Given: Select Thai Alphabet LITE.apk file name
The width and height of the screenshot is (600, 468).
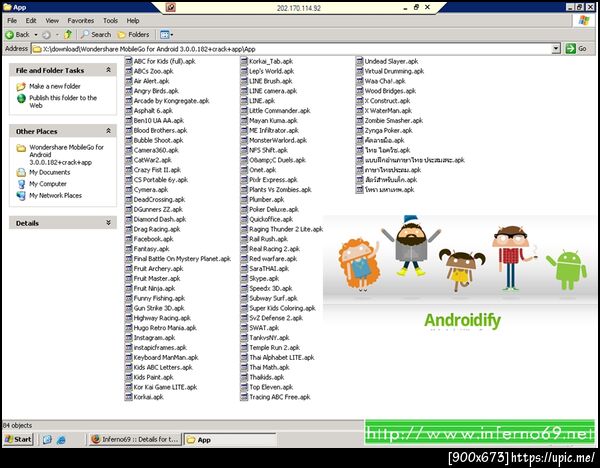Looking at the screenshot, I should pyautogui.click(x=282, y=357).
